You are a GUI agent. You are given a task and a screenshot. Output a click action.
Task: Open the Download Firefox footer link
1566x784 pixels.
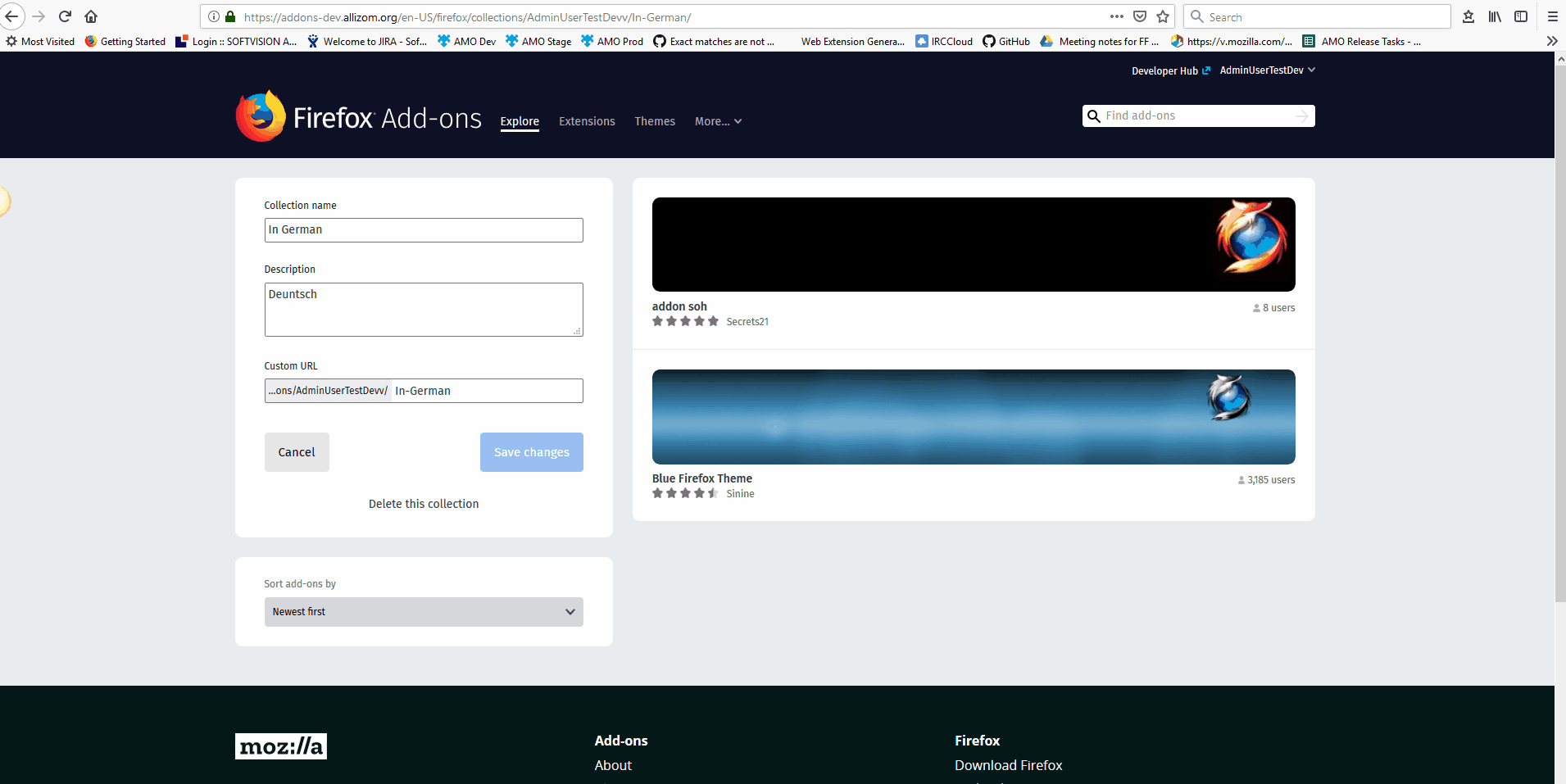pos(1008,765)
